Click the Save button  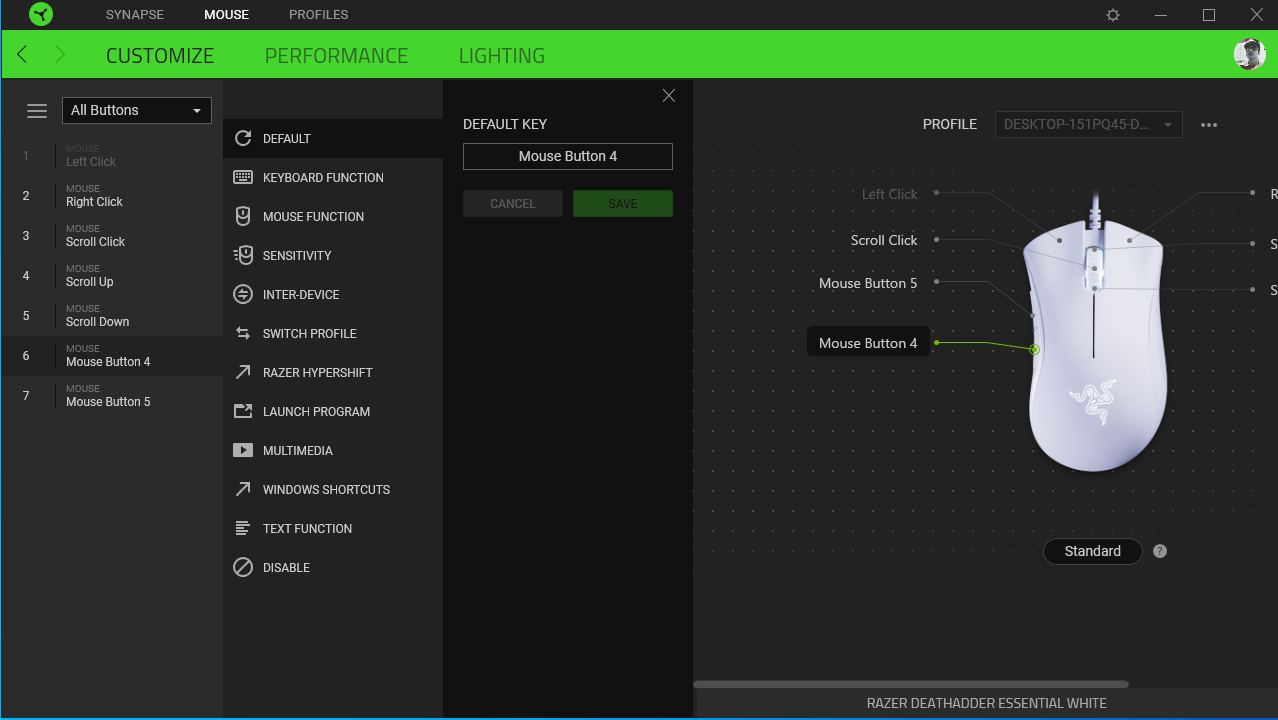pyautogui.click(x=623, y=204)
